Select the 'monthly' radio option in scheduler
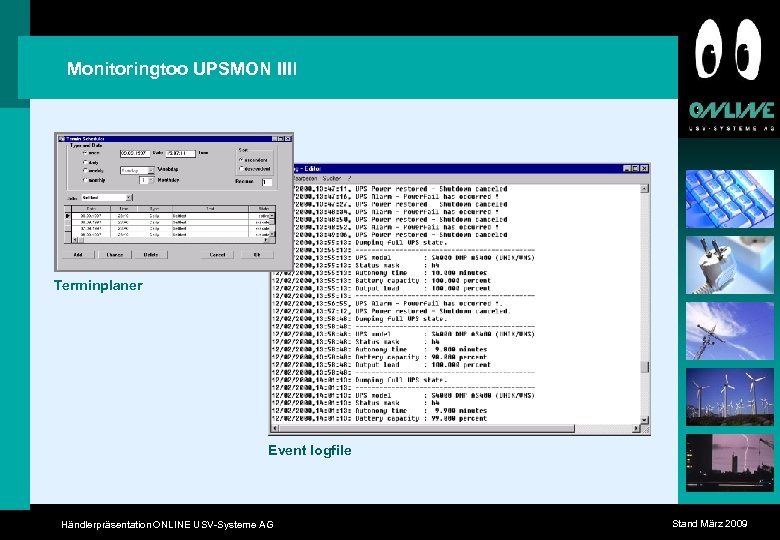The image size is (780, 540). click(x=85, y=180)
